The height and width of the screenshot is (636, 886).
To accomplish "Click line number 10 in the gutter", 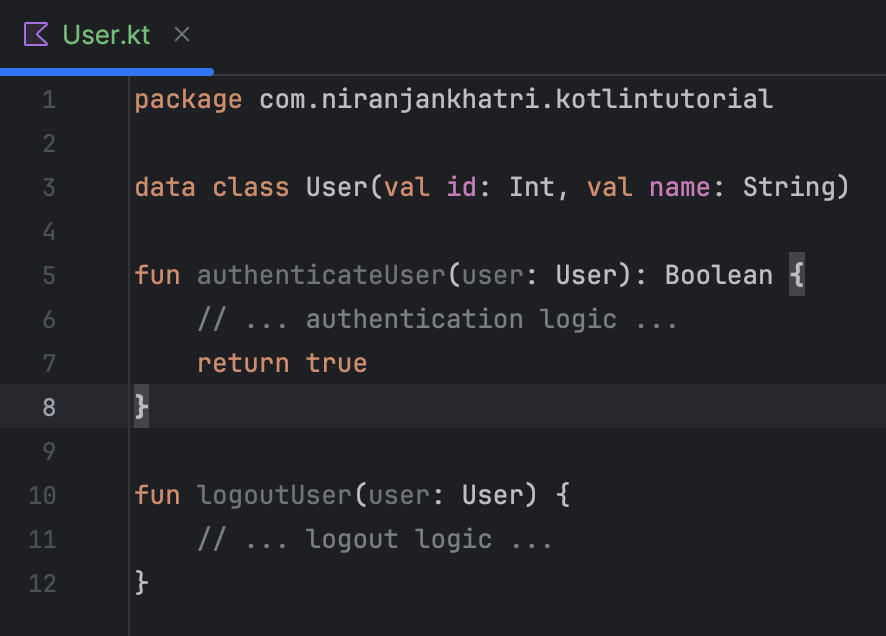I will 41,495.
